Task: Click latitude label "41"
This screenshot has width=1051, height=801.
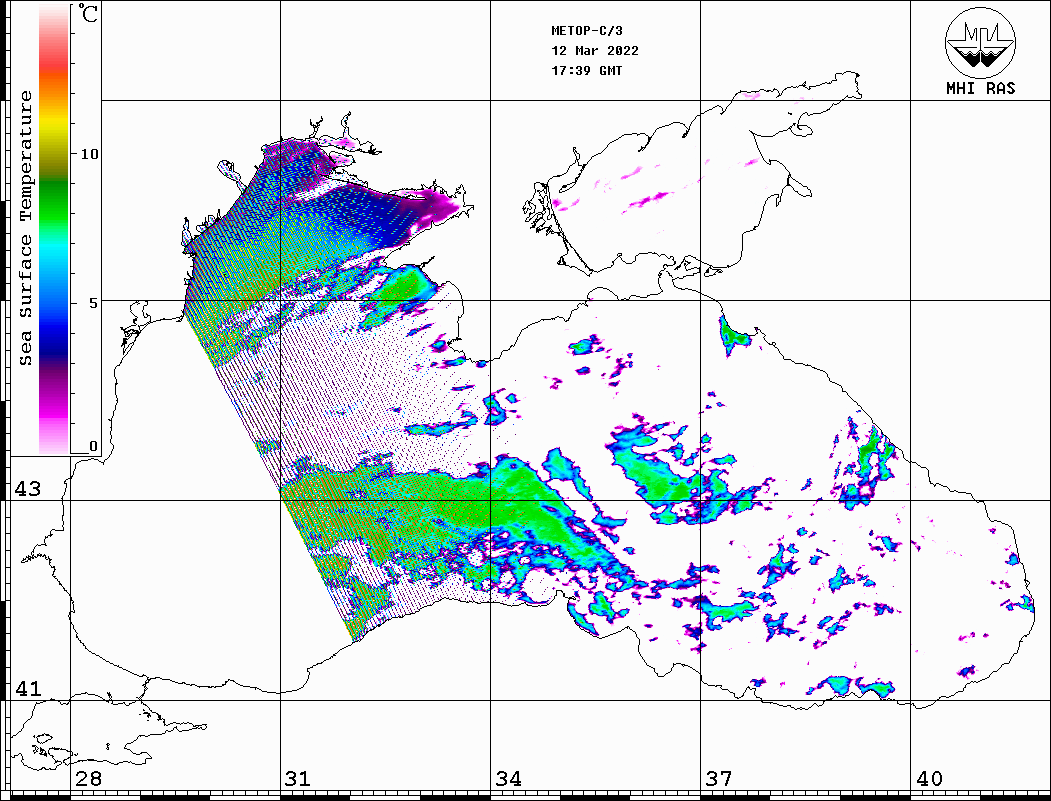Action: 27,689
